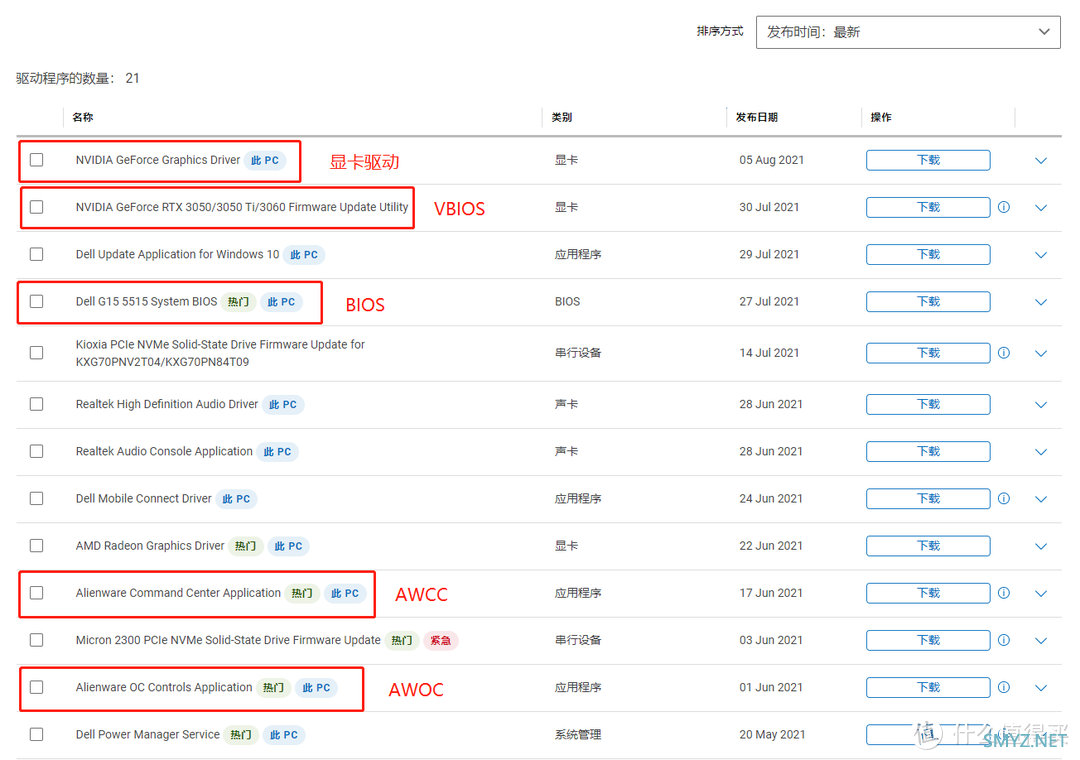1080x760 pixels.
Task: Expand the Dell Mobile Connect Driver row
Action: point(1041,499)
